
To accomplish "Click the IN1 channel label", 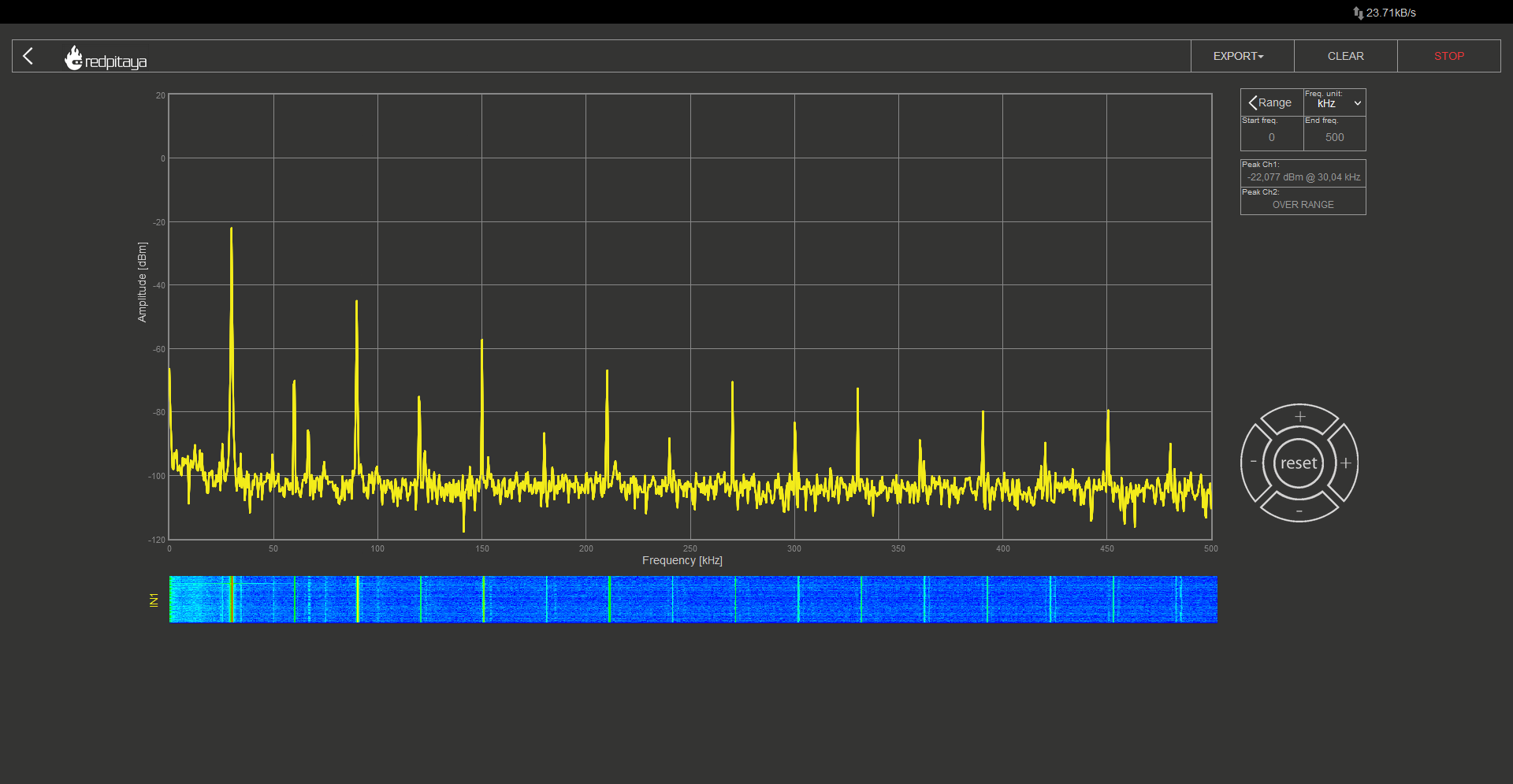I will click(x=154, y=600).
